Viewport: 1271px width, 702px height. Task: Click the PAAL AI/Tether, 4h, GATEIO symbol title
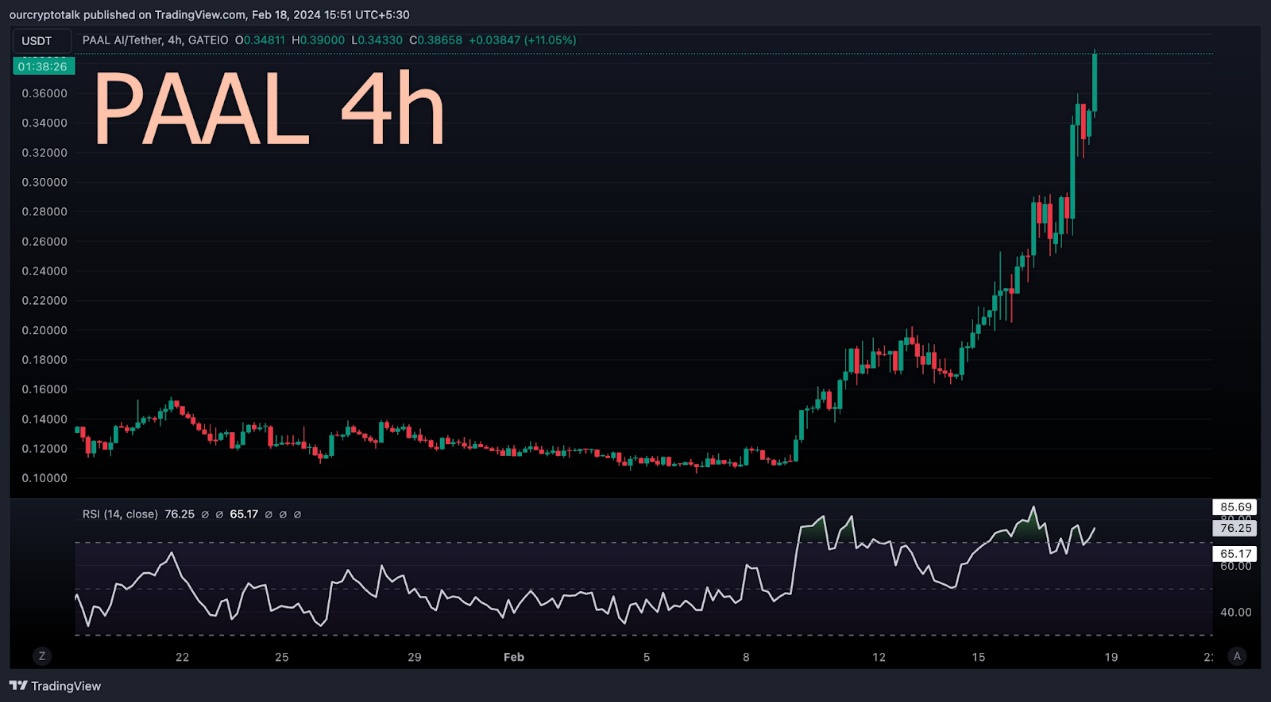point(155,40)
